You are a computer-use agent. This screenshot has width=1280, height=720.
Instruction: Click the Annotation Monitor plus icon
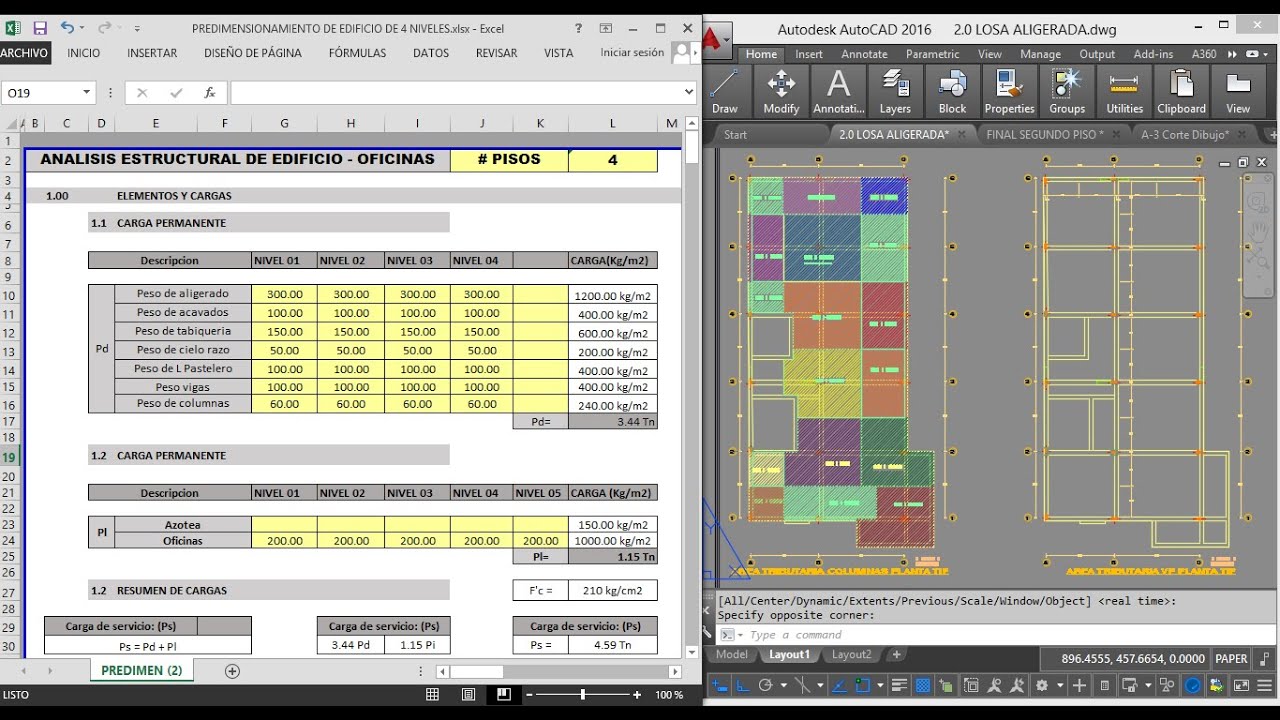pyautogui.click(x=1079, y=685)
